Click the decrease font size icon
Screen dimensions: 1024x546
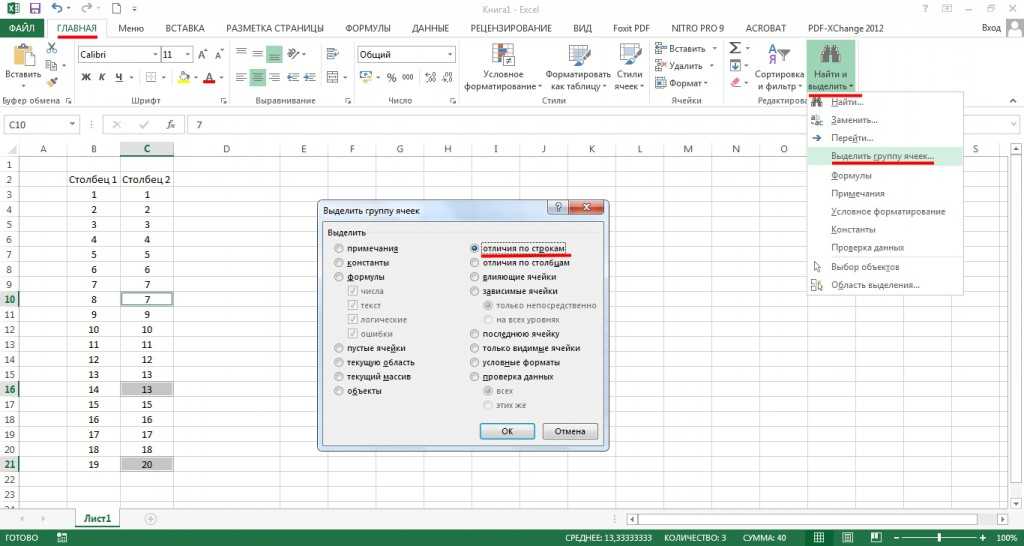[x=219, y=55]
